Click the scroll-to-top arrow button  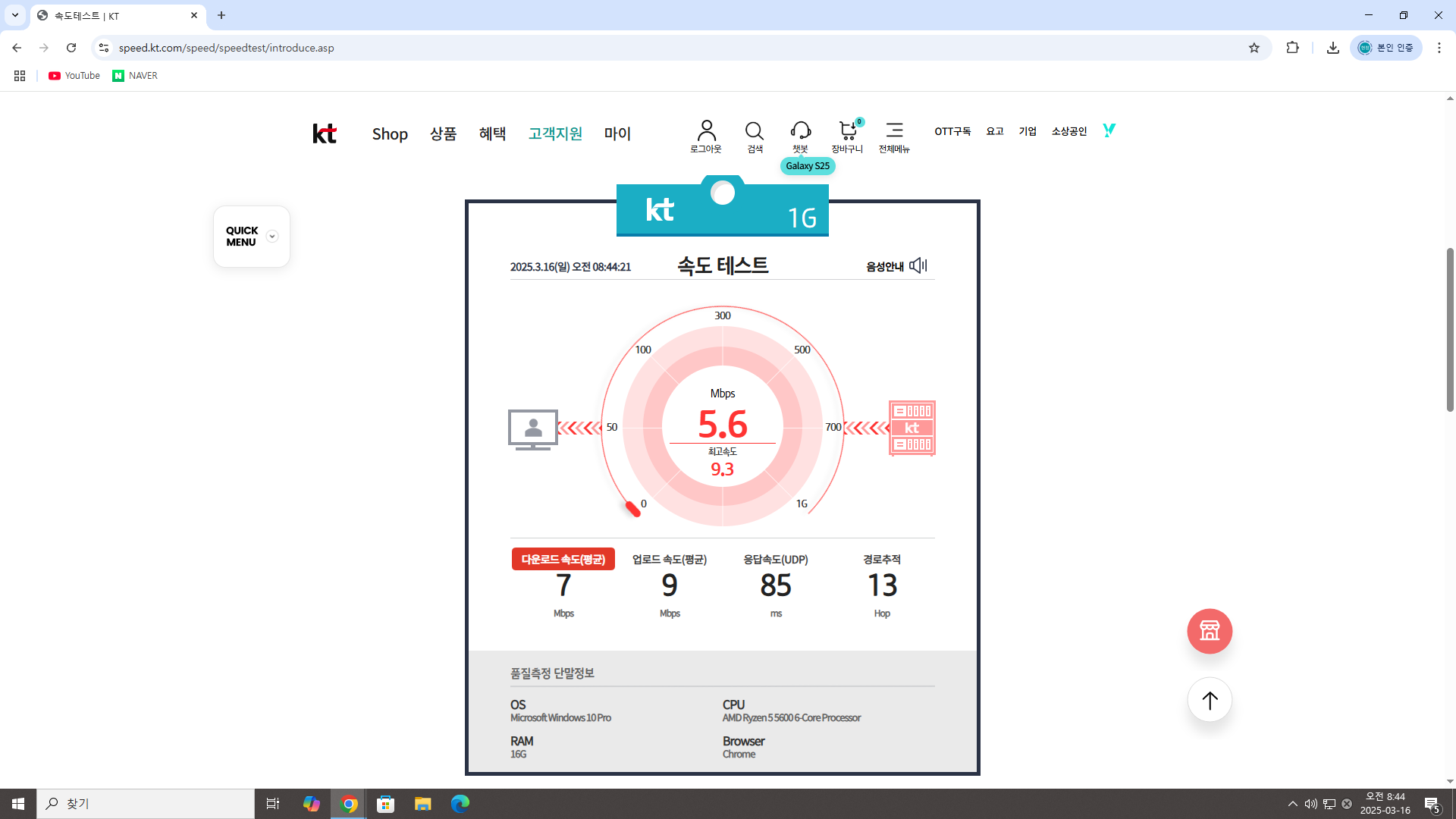pos(1210,700)
